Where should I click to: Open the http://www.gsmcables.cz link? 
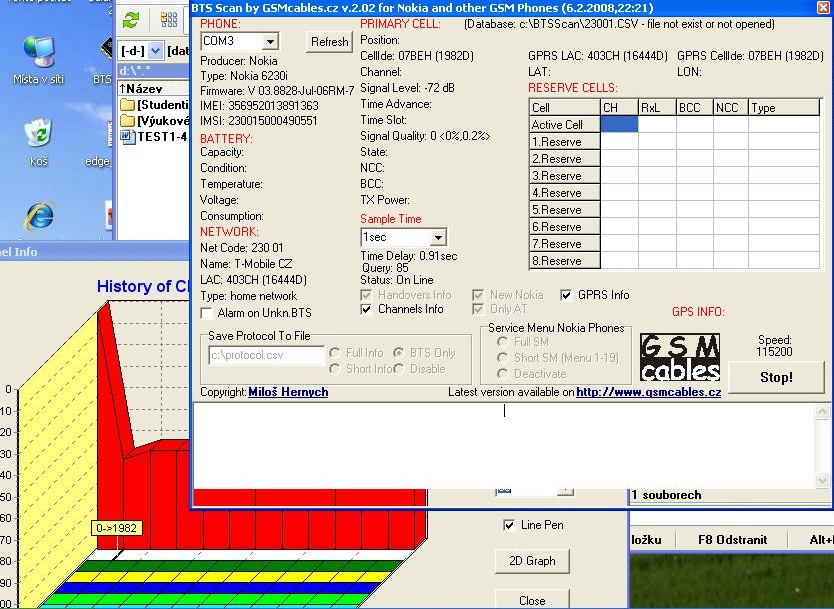(x=648, y=392)
